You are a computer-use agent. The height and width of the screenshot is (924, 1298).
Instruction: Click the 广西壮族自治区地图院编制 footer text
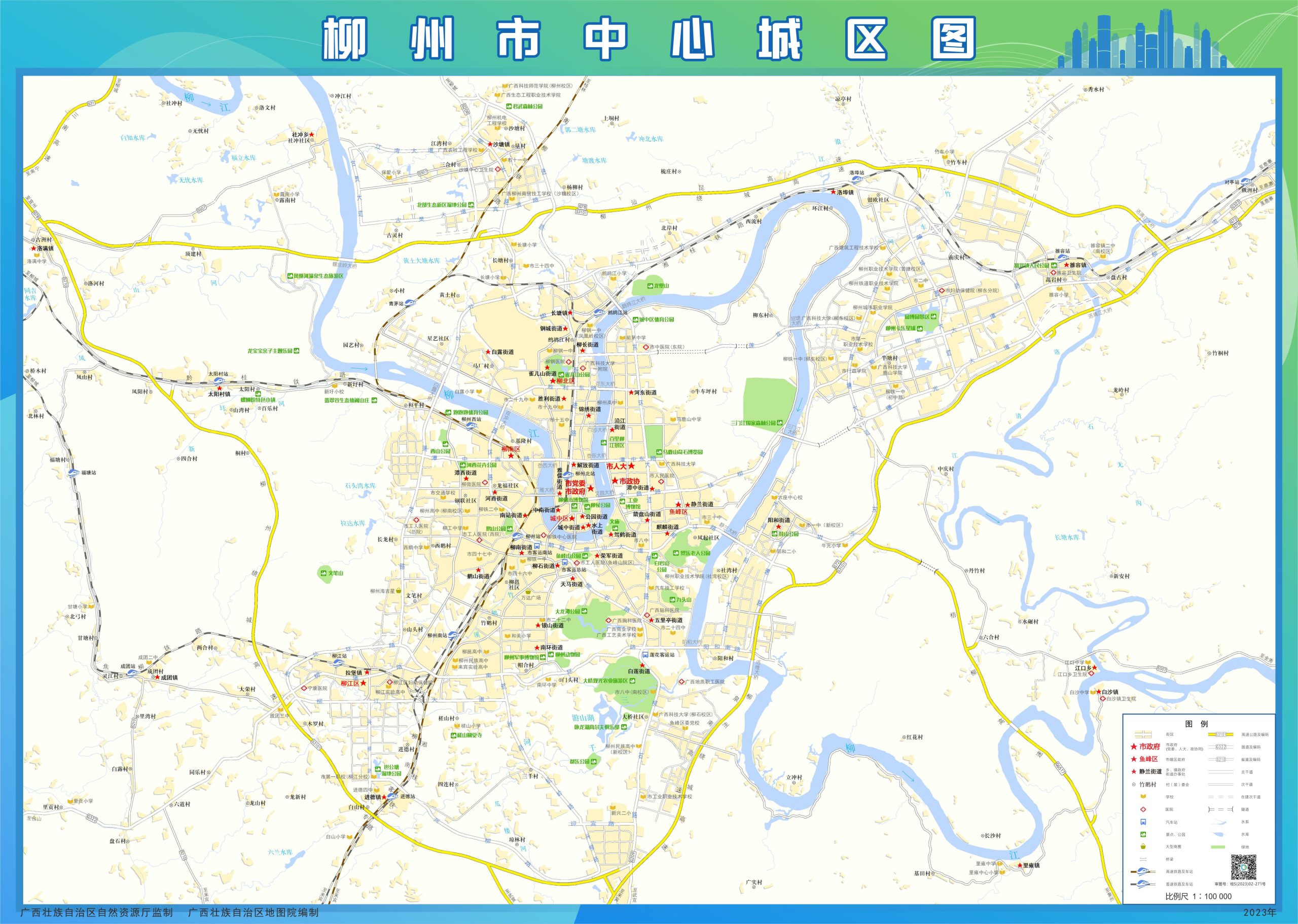point(253,913)
